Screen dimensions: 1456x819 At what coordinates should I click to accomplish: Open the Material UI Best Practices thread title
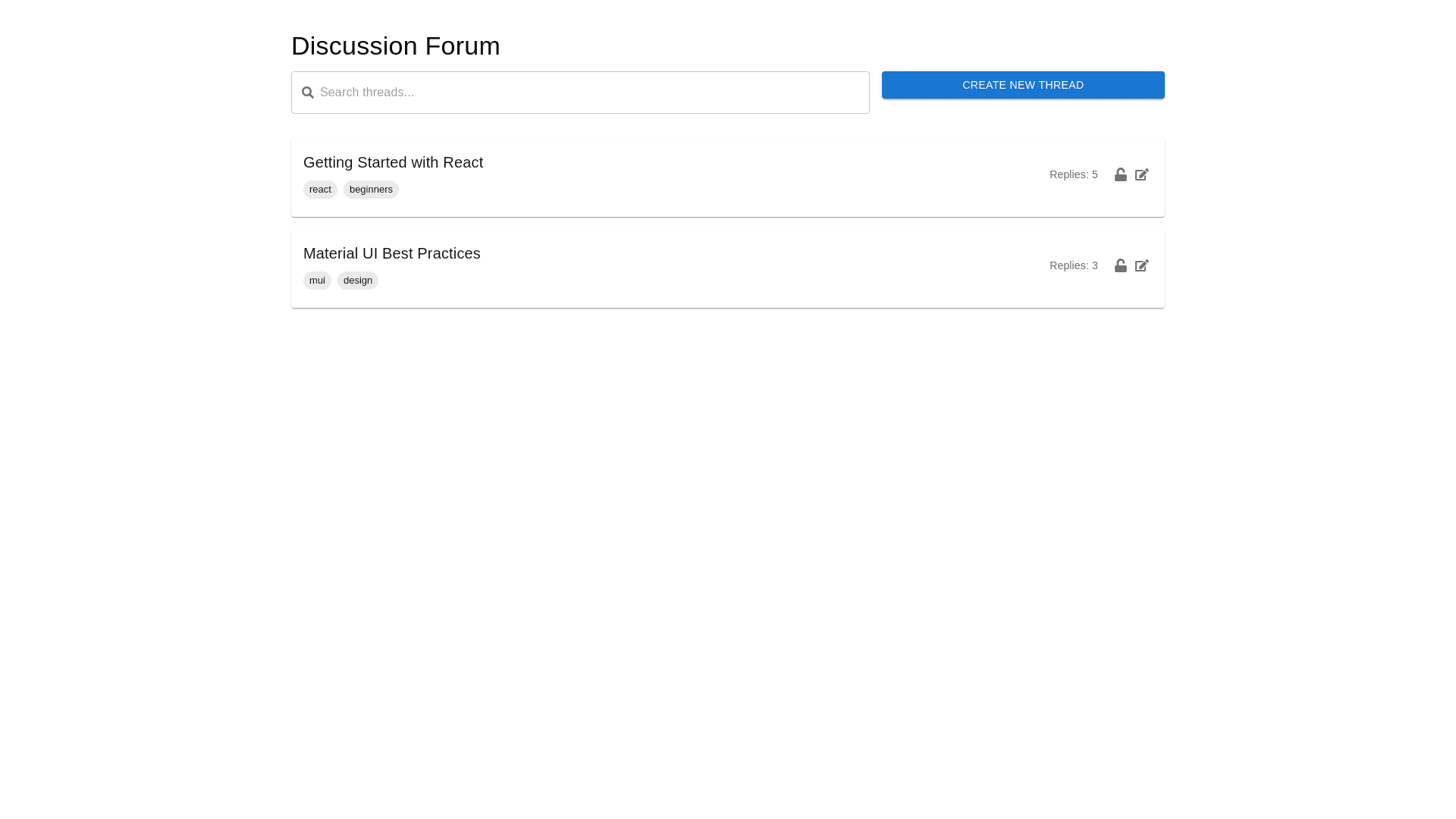coord(391,253)
